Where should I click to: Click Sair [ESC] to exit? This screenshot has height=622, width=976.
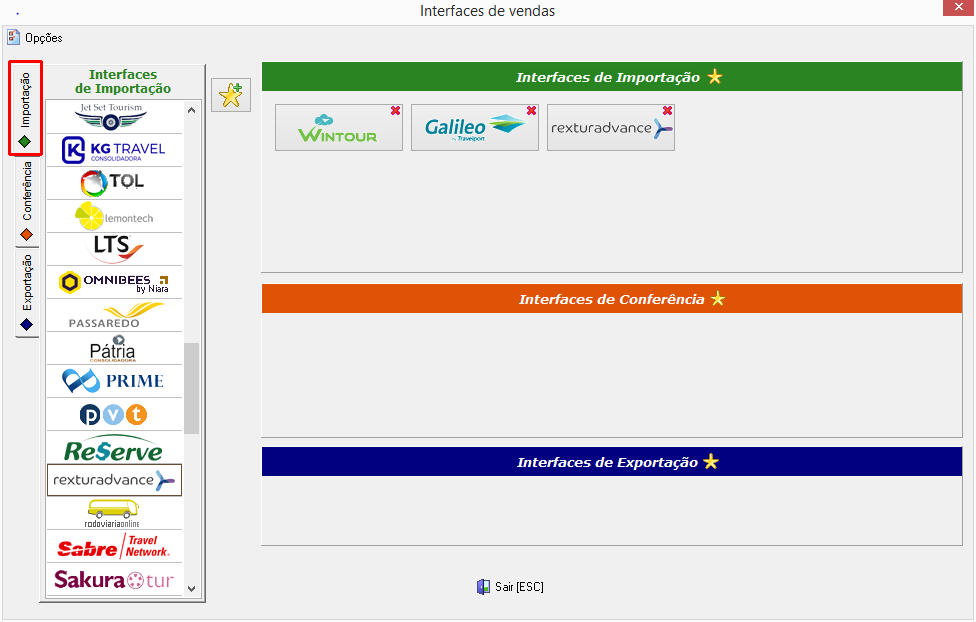point(510,587)
